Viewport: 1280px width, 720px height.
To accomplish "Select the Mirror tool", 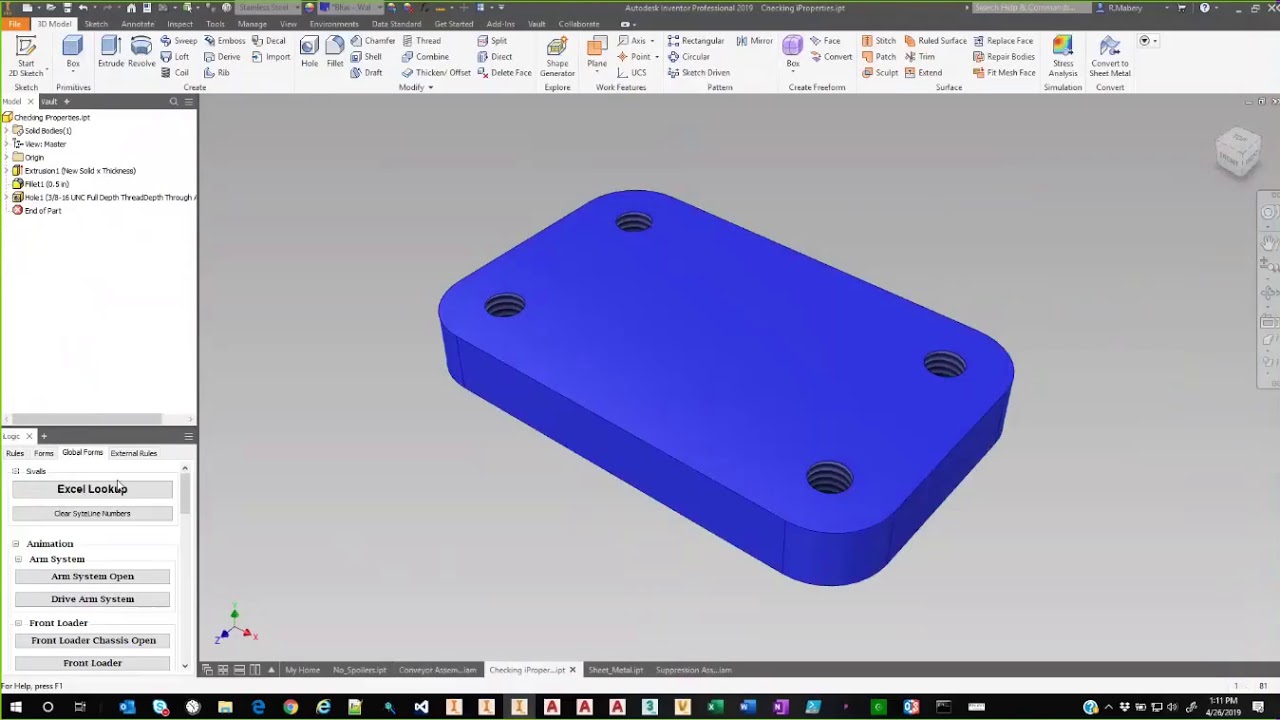I will click(754, 41).
